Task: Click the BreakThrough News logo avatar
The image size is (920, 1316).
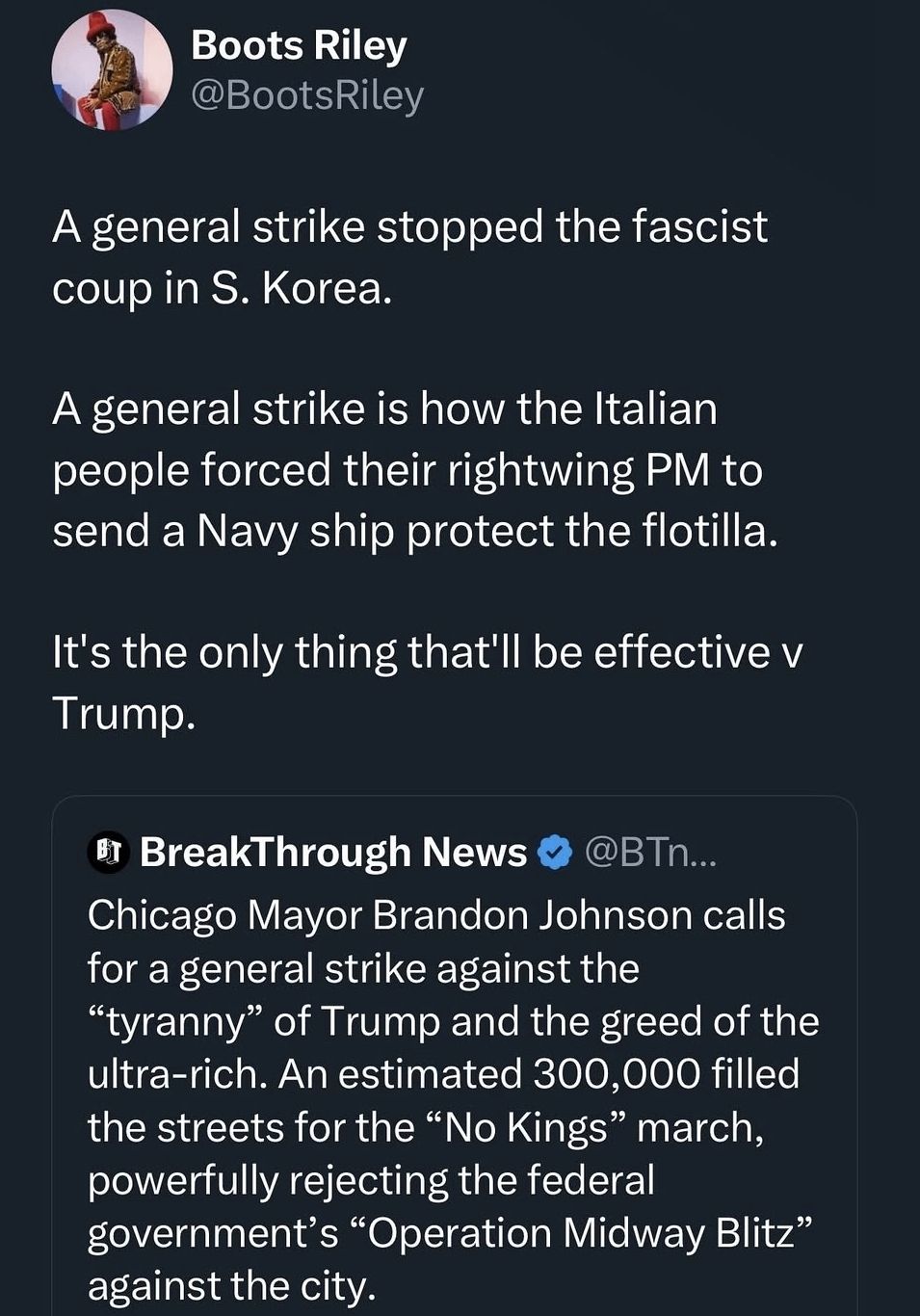Action: [x=108, y=852]
